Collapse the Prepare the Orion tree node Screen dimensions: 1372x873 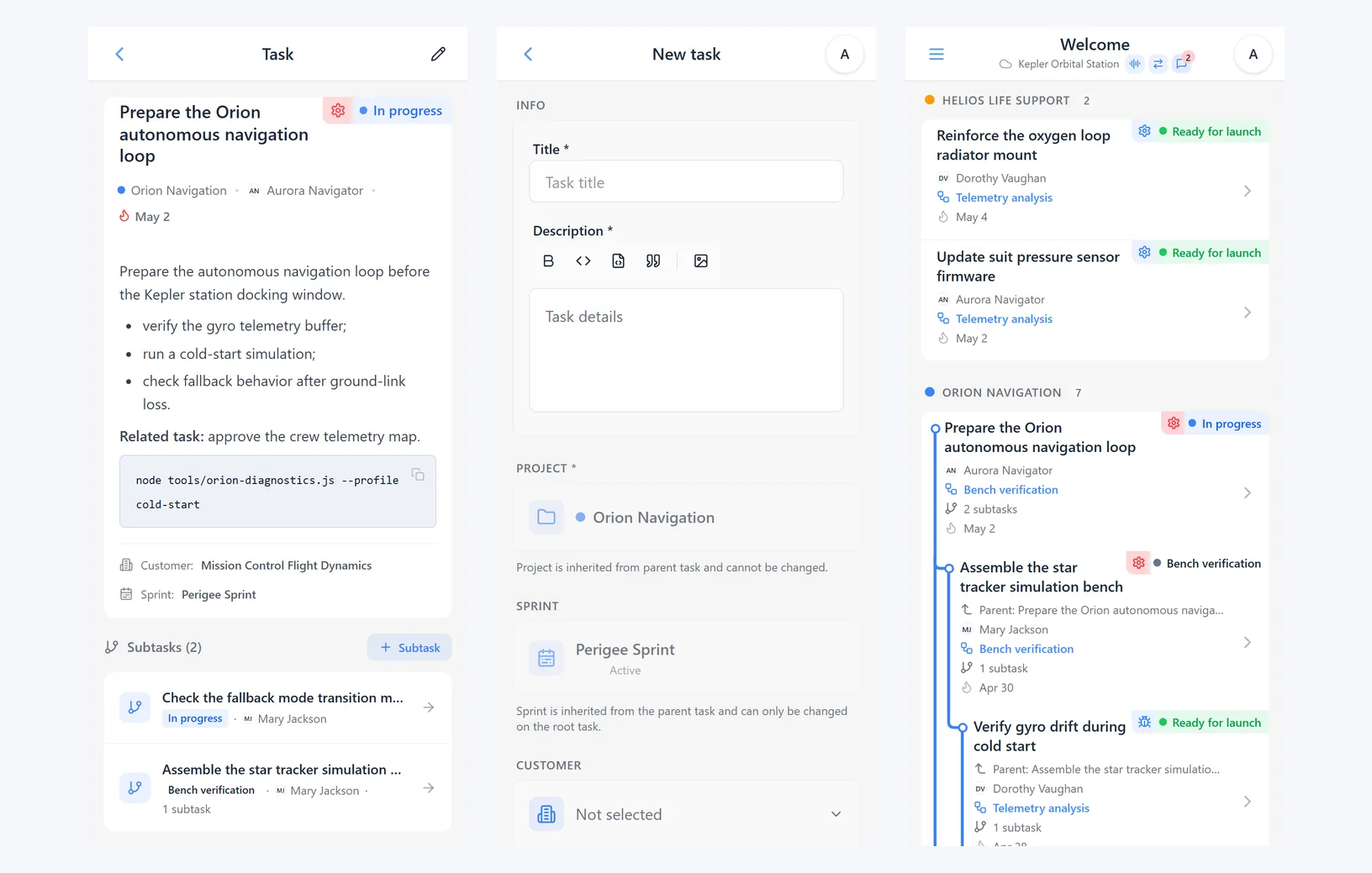coord(935,429)
